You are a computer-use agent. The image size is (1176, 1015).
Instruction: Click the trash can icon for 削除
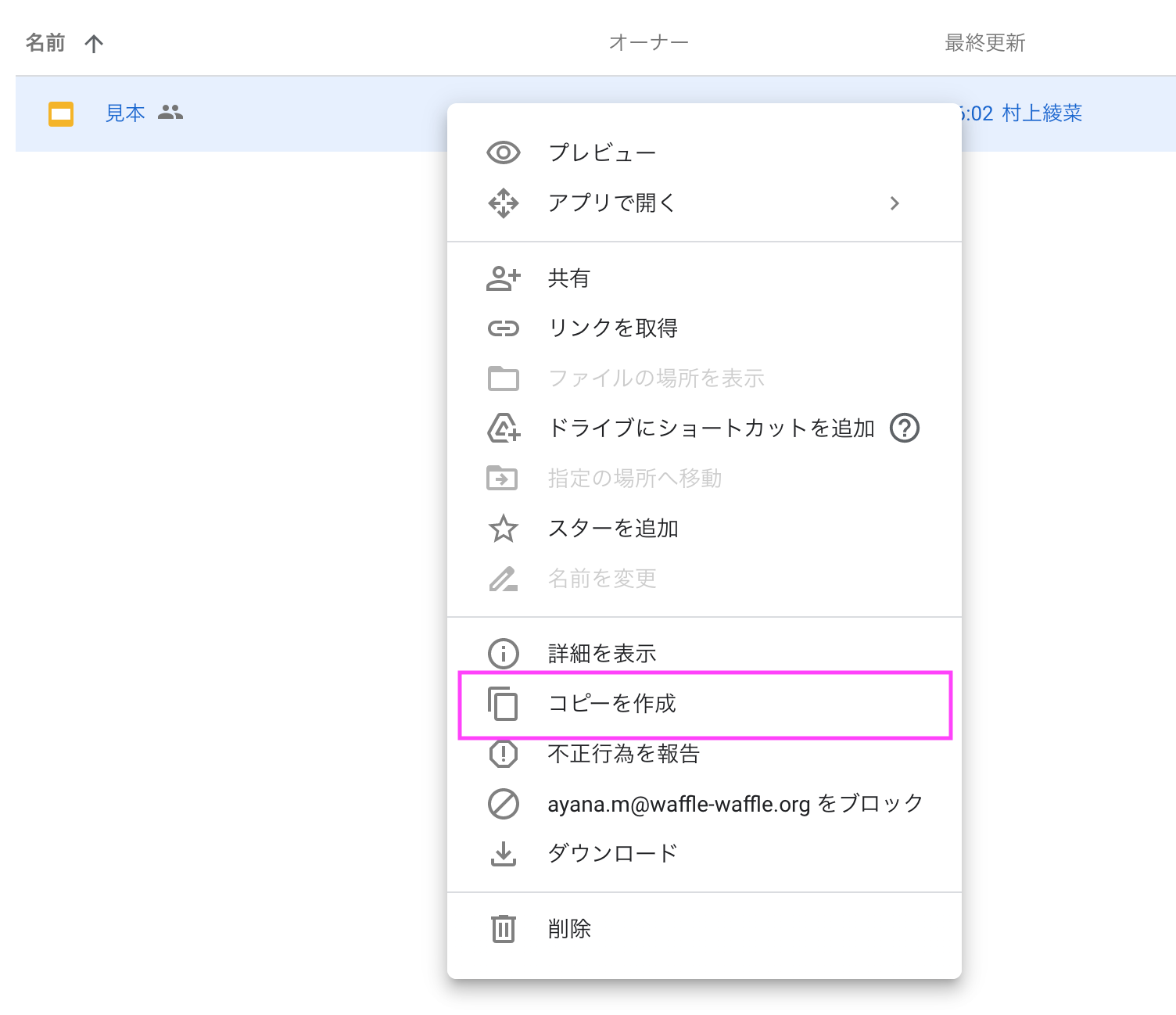click(503, 928)
